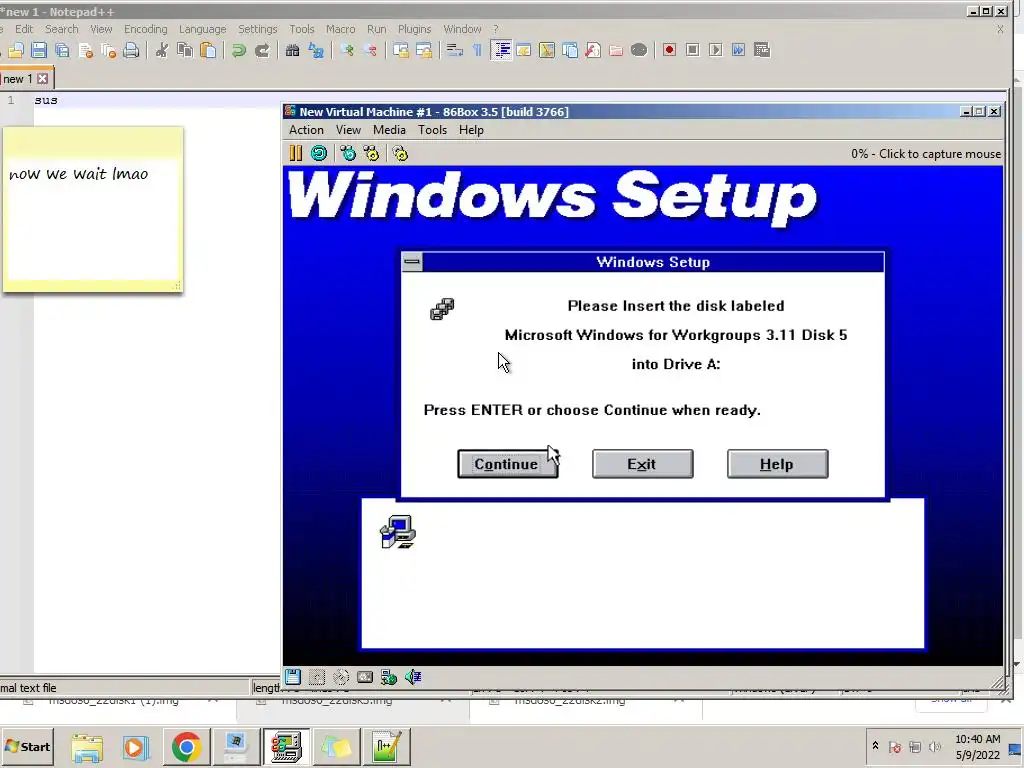Viewport: 1024px width, 768px height.
Task: Open Windows Media Player from taskbar
Action: [x=136, y=747]
